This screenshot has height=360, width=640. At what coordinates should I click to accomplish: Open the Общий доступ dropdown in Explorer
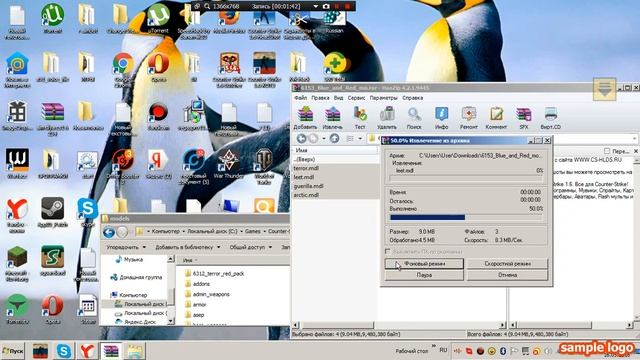pyautogui.click(x=251, y=247)
